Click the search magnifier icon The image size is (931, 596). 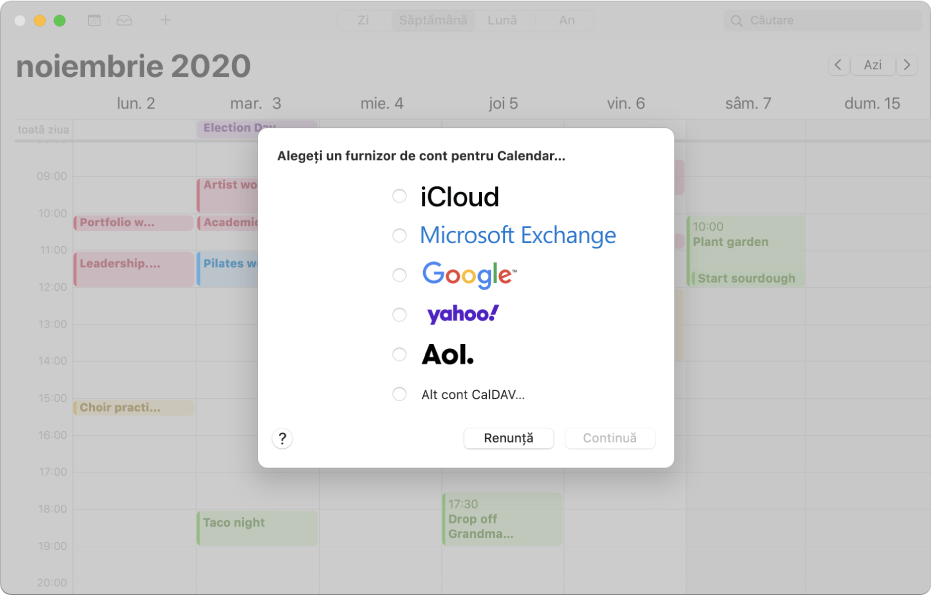[736, 21]
